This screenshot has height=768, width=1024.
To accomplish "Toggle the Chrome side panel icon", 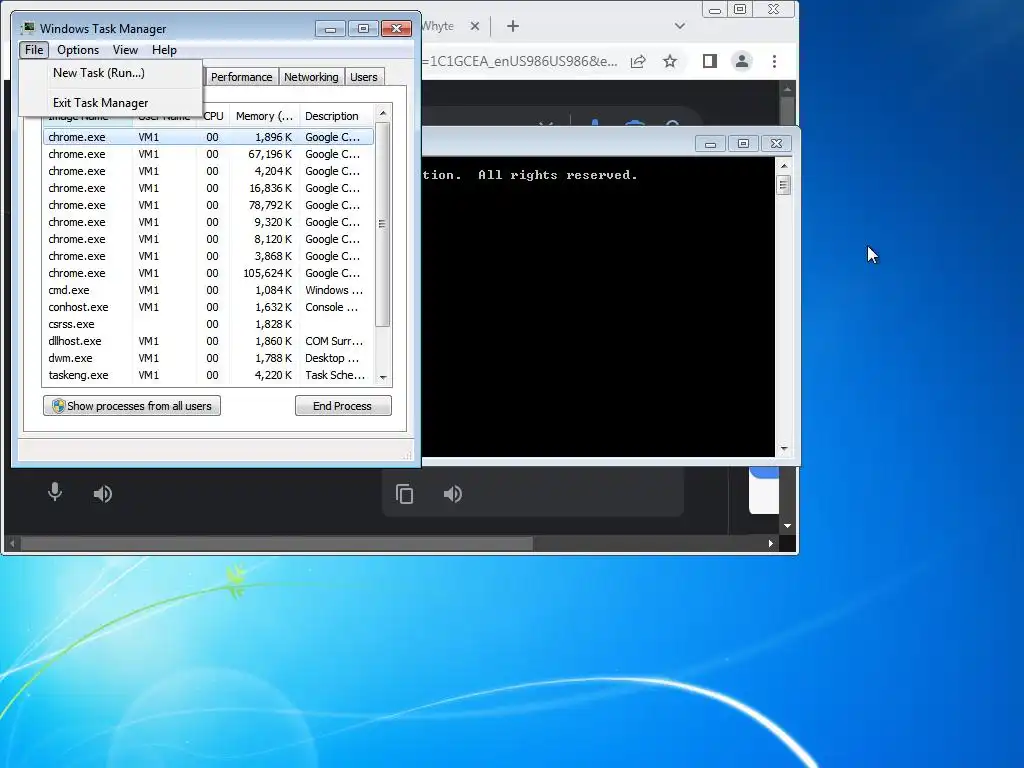I will [x=710, y=61].
